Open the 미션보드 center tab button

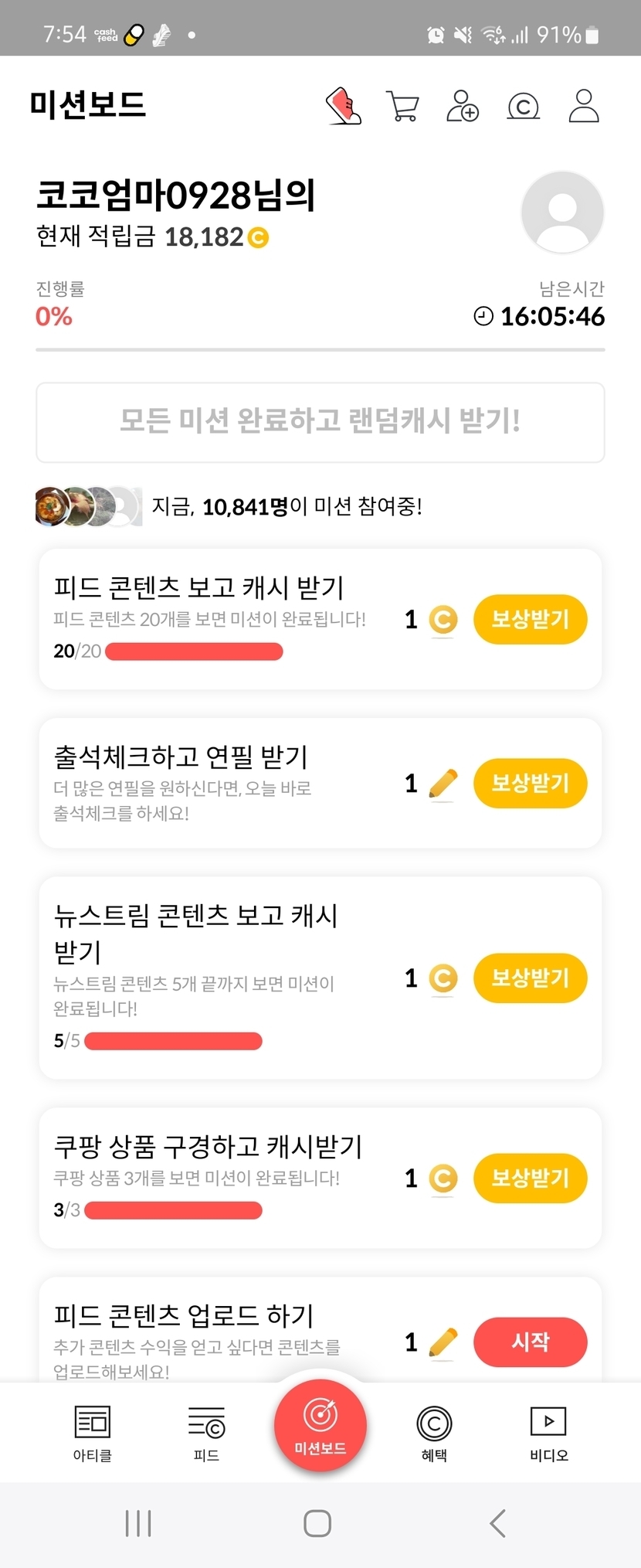coord(320,1424)
